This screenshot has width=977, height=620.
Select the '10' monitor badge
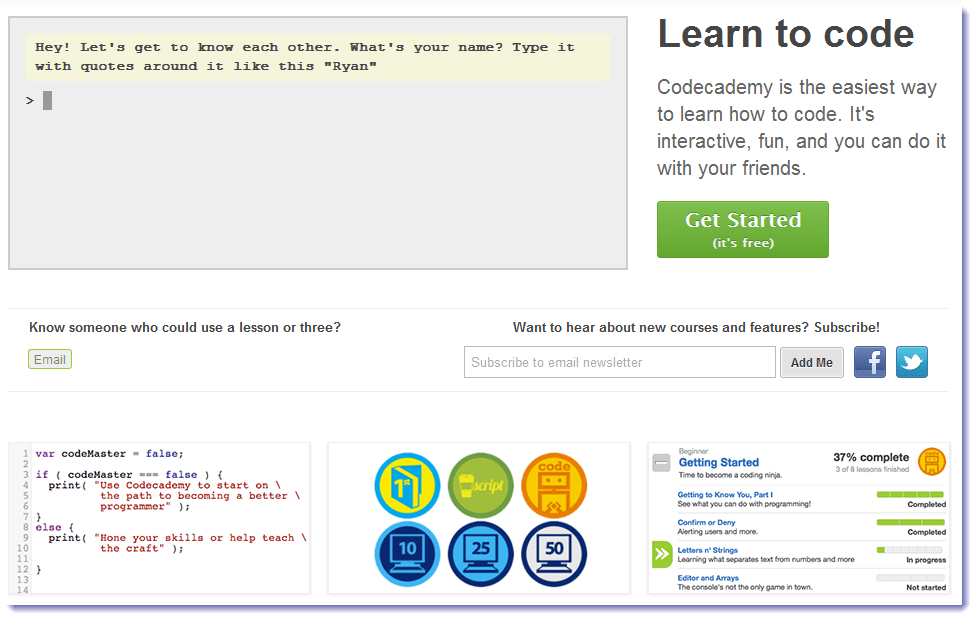pos(407,554)
